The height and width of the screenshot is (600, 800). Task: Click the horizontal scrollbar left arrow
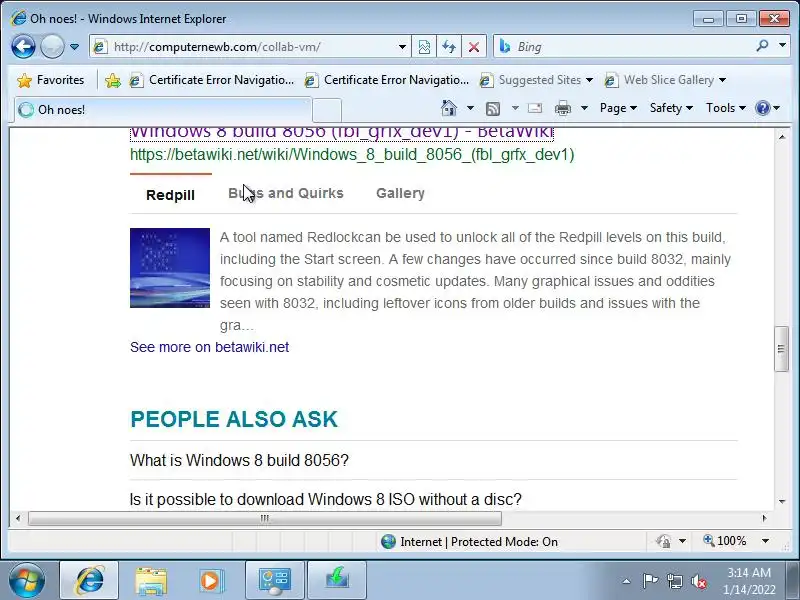point(18,518)
